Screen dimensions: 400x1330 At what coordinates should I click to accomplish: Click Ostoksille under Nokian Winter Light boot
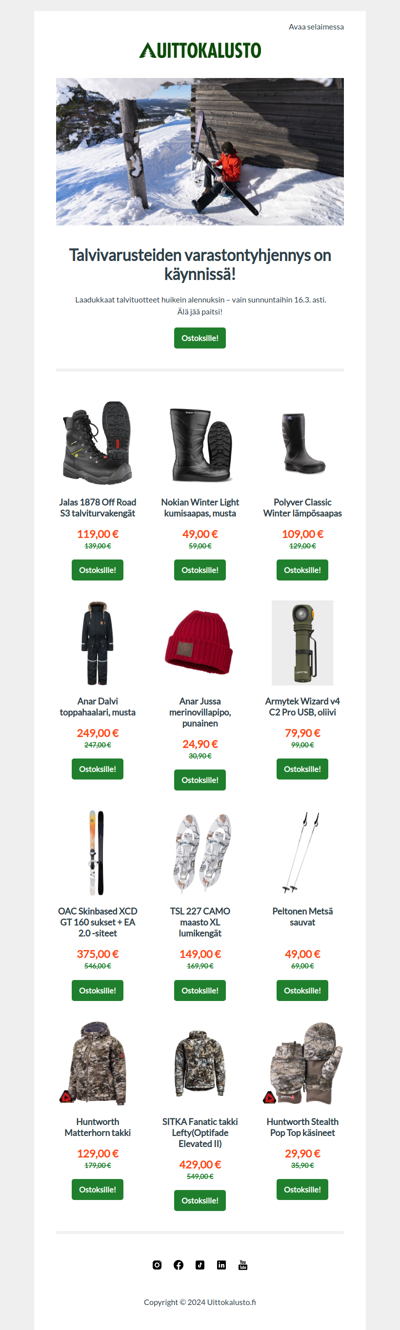click(200, 570)
